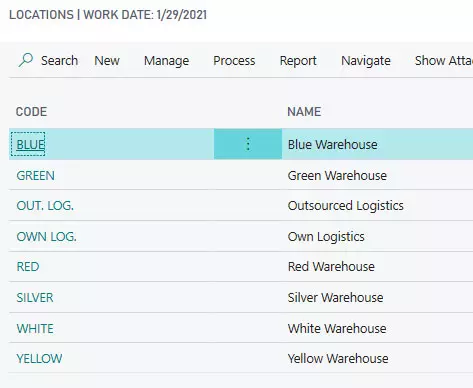Open the WHITE location card
The height and width of the screenshot is (388, 473).
(35, 329)
